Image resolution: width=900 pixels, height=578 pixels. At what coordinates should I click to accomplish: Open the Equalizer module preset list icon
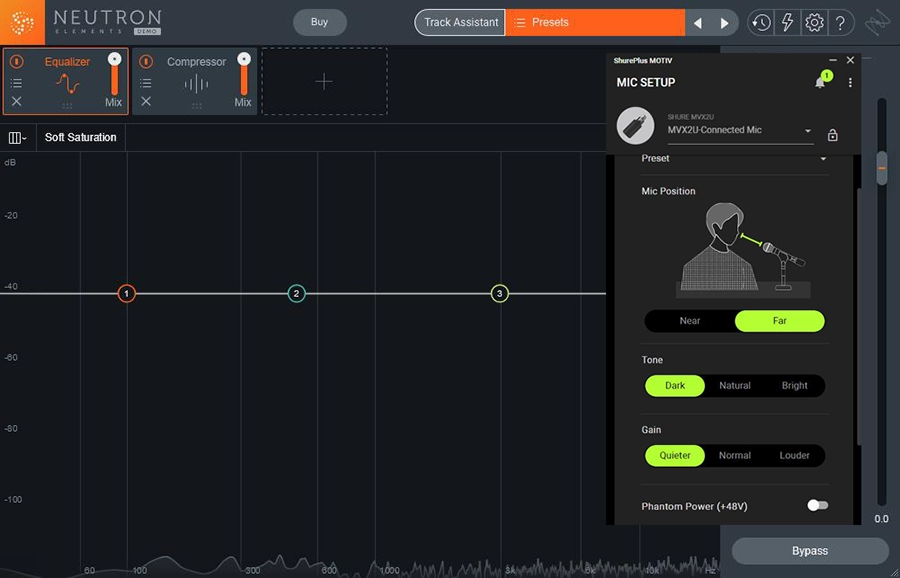pyautogui.click(x=16, y=83)
